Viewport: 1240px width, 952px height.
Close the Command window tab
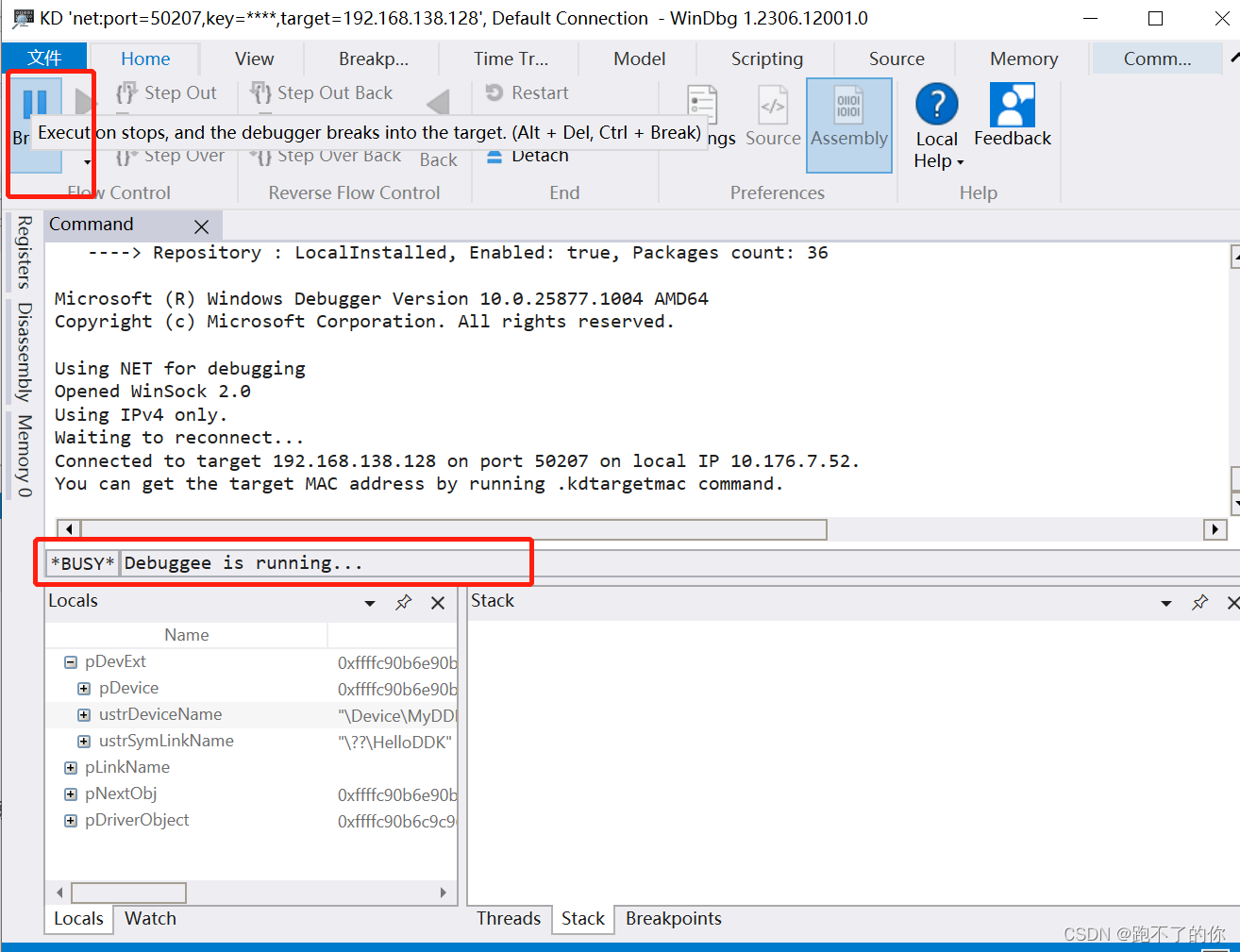pos(201,226)
